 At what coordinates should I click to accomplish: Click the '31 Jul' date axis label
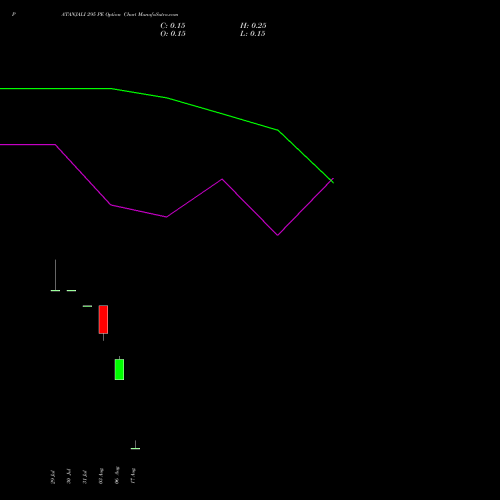(85, 477)
